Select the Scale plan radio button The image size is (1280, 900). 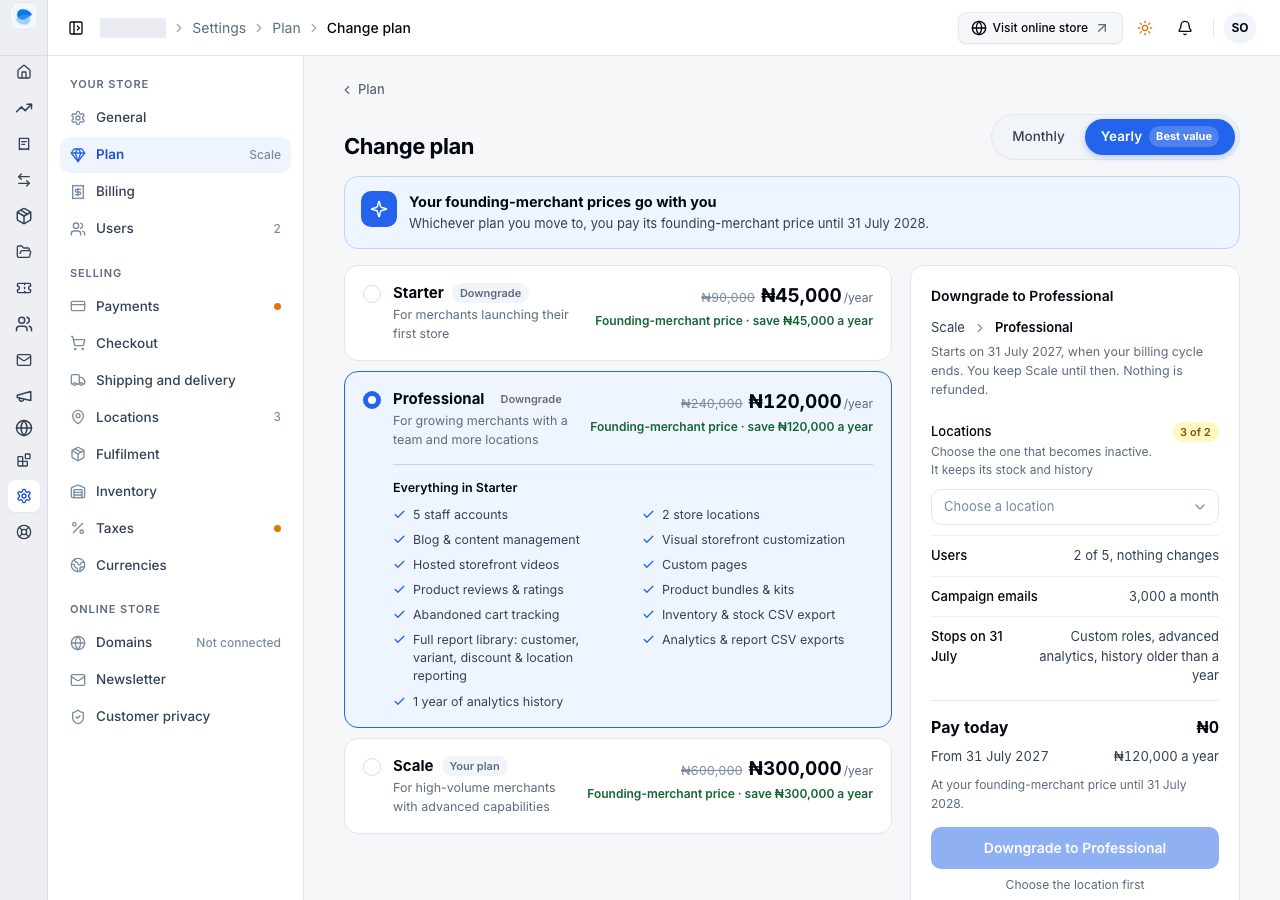pyautogui.click(x=372, y=767)
